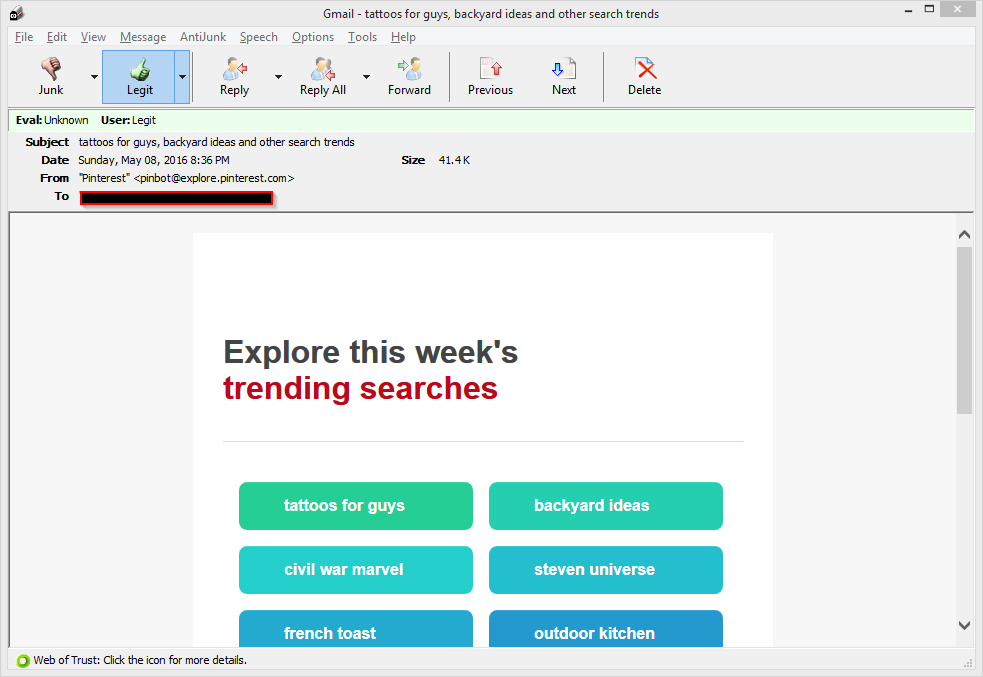The image size is (983, 677).
Task: Open the Speech menu
Action: [x=258, y=37]
